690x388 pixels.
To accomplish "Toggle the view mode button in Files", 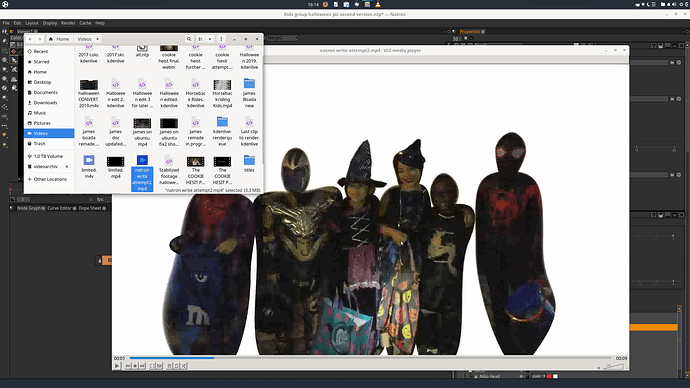I will [201, 39].
